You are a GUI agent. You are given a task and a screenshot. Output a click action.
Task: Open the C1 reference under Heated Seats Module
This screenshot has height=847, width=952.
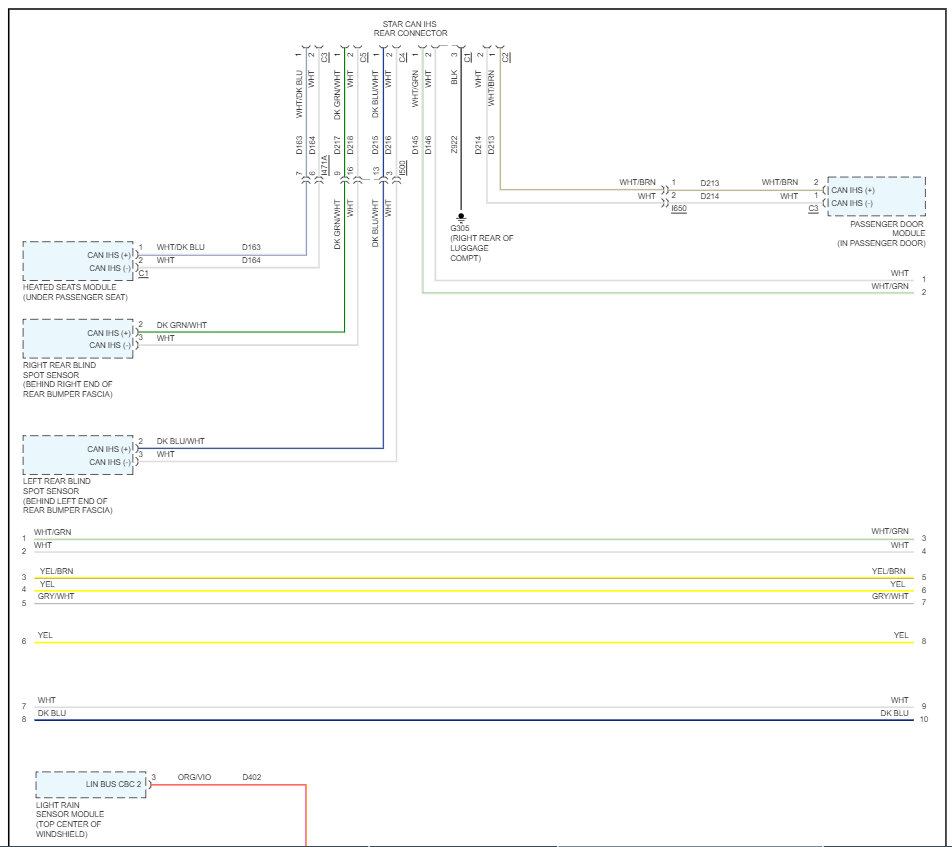[x=143, y=273]
